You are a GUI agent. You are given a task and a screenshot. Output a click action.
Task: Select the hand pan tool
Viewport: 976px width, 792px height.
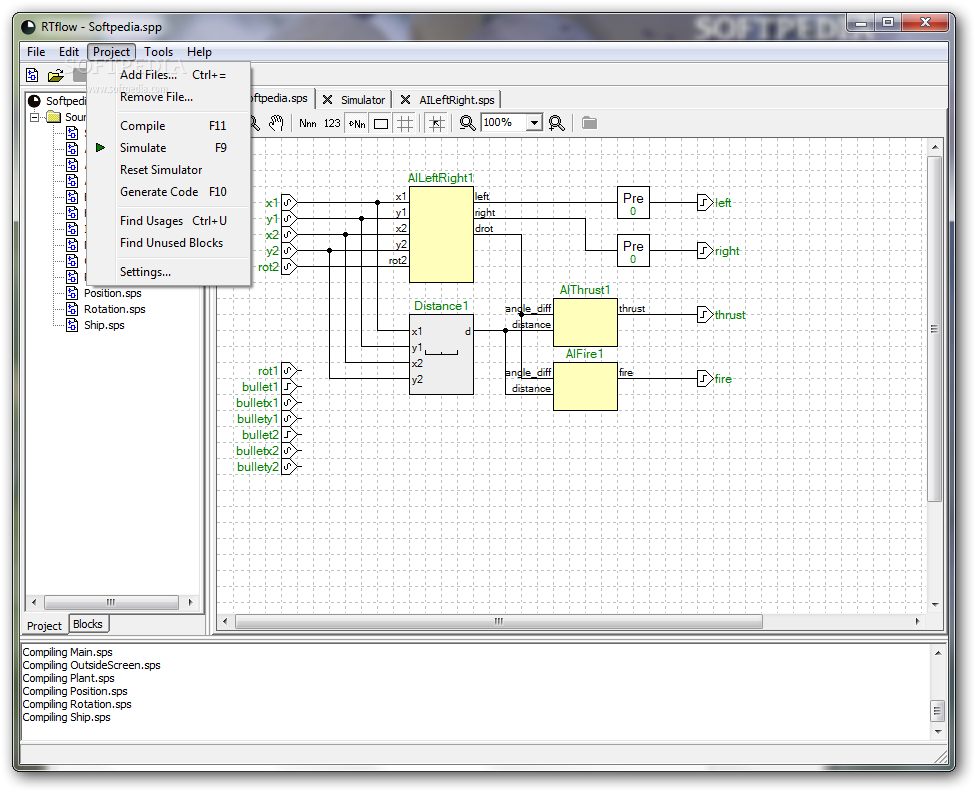click(276, 123)
